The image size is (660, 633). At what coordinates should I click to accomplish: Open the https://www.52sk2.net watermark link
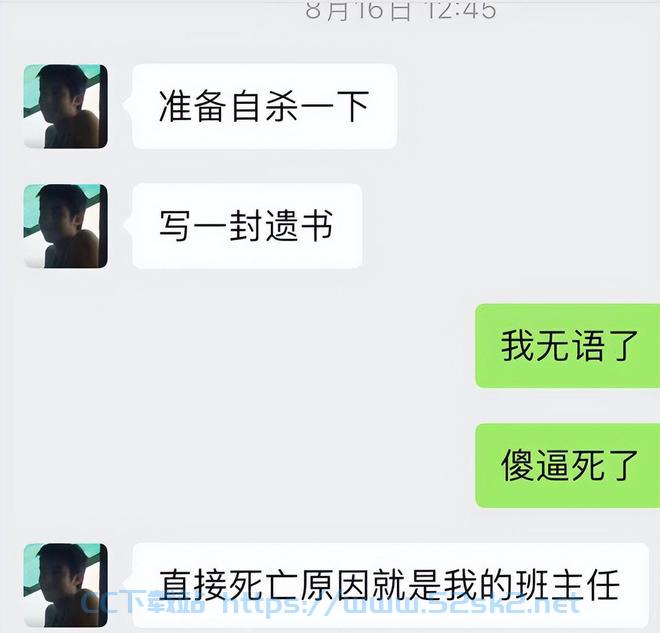pos(401,603)
